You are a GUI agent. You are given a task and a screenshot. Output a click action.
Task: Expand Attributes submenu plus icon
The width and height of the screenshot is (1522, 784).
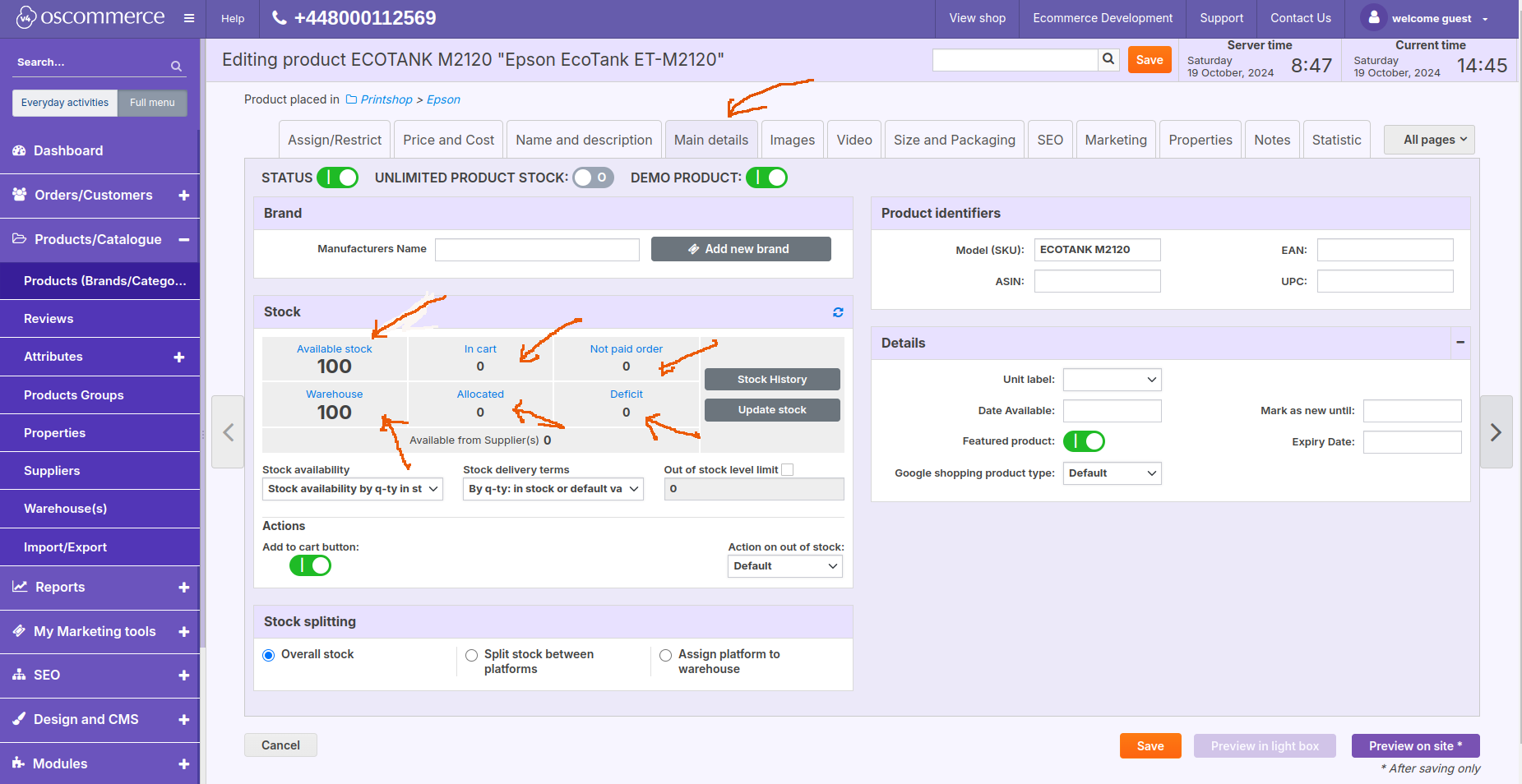click(x=179, y=357)
